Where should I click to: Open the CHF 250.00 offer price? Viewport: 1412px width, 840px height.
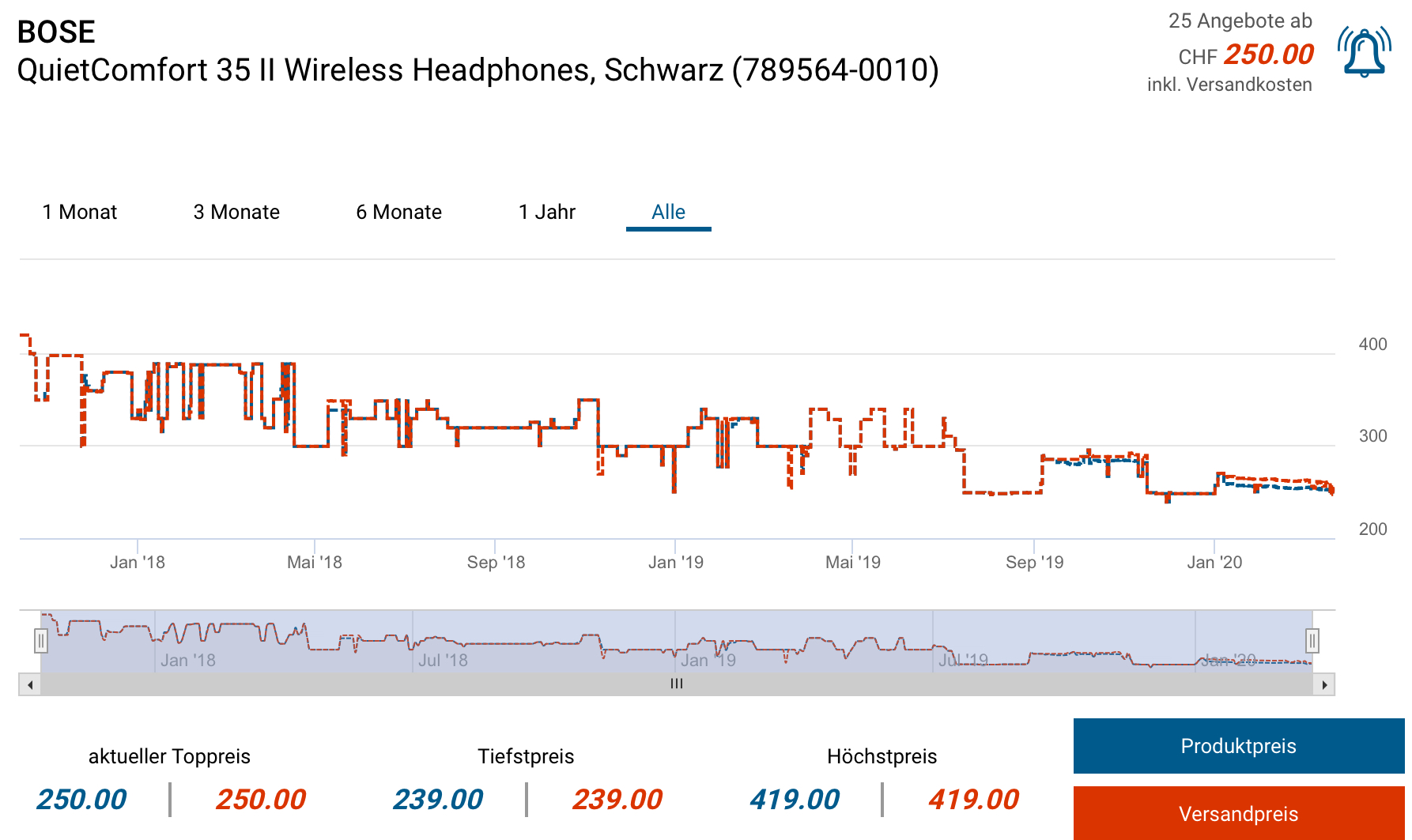(x=1268, y=55)
